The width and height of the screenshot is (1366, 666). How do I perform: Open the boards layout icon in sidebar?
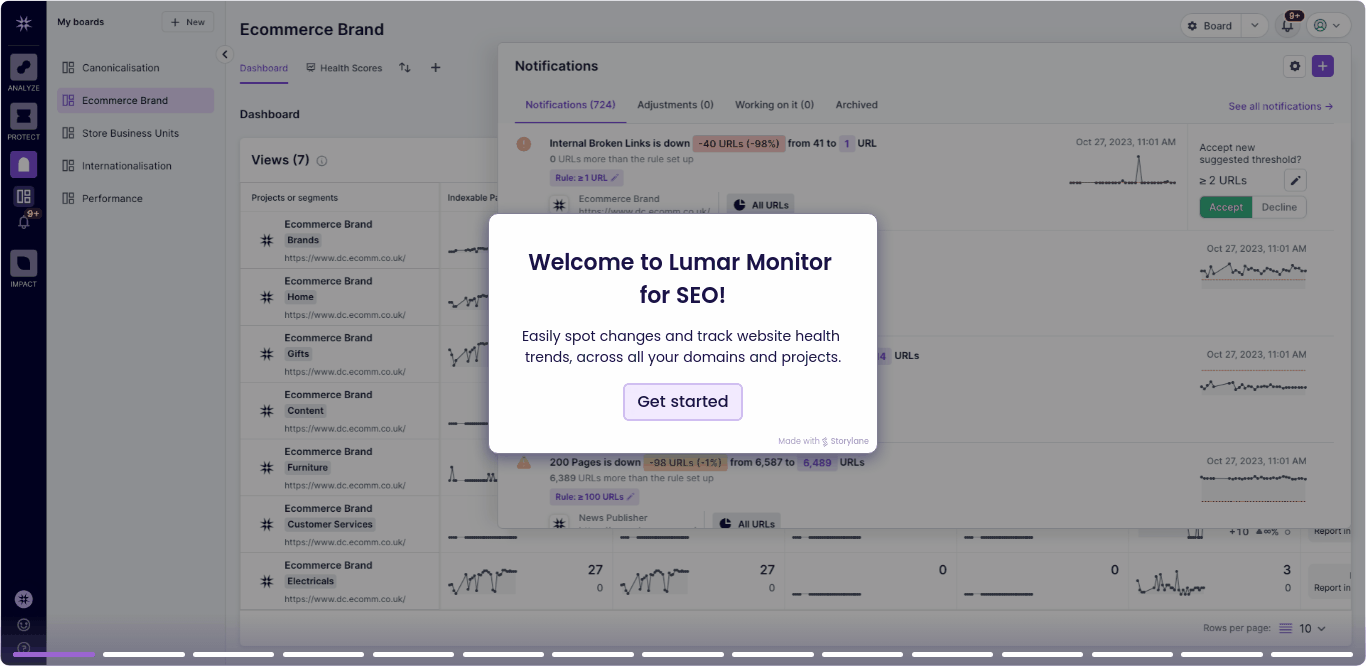click(24, 197)
